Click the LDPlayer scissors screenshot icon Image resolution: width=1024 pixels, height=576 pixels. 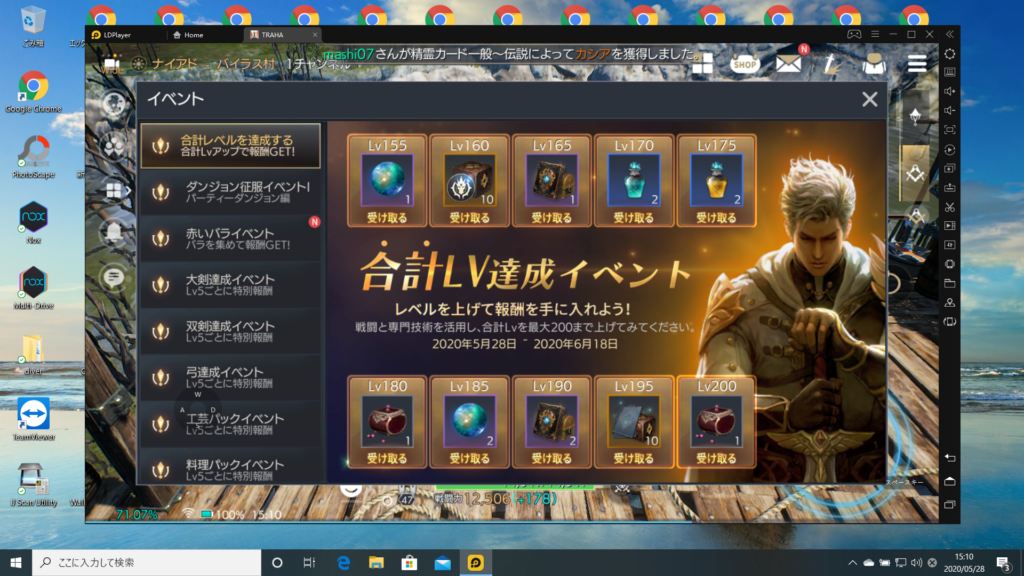(x=949, y=206)
